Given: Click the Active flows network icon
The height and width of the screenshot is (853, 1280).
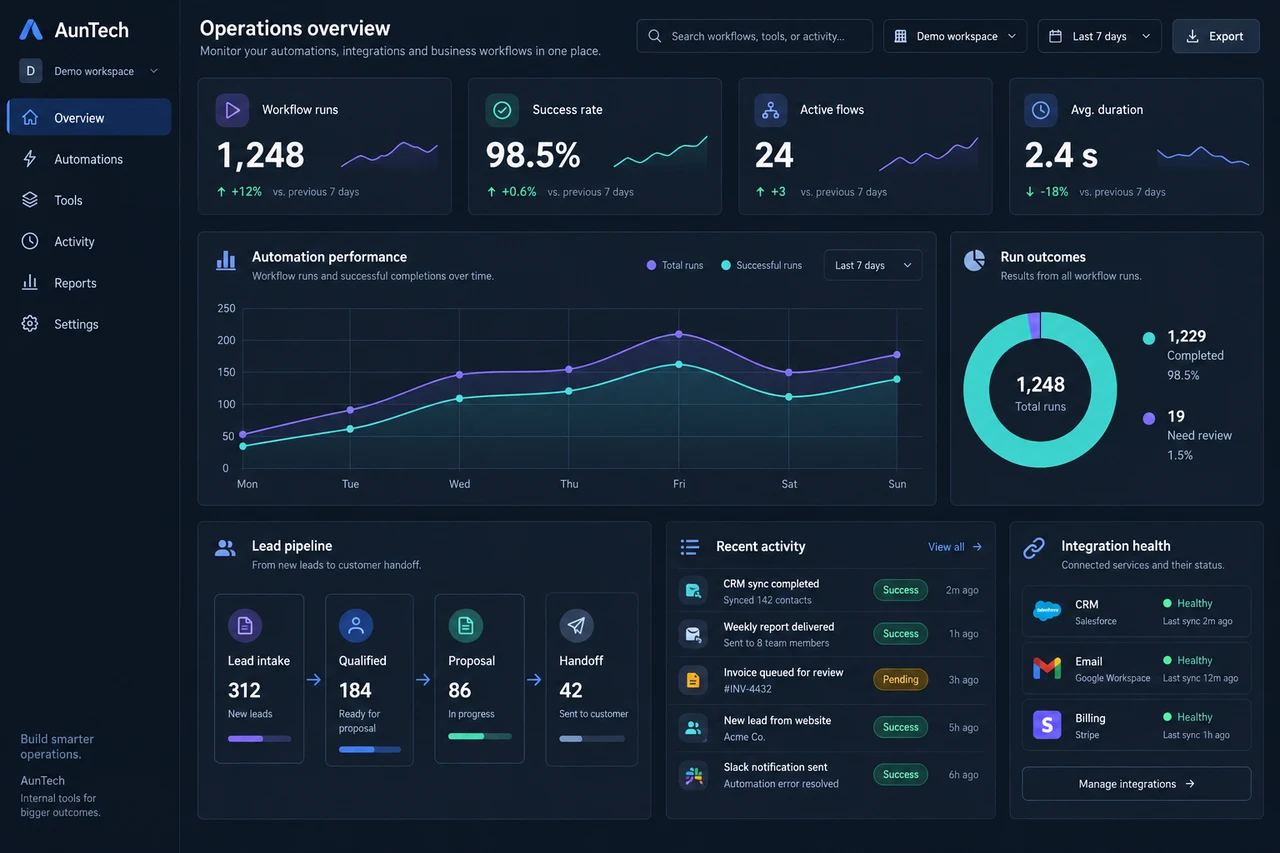Looking at the screenshot, I should 770,110.
